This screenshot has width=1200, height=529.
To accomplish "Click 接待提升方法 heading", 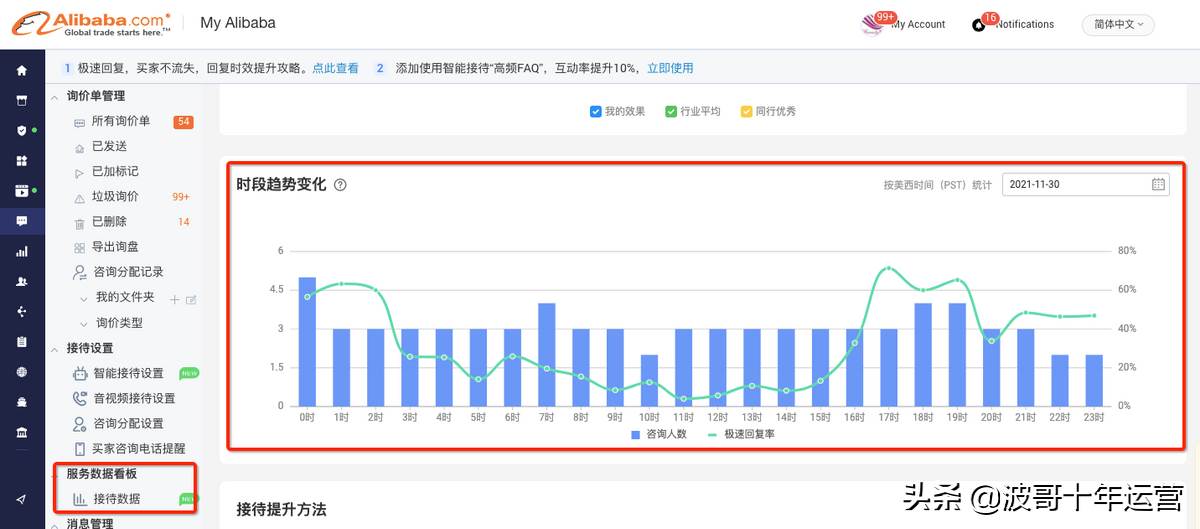I will click(281, 510).
